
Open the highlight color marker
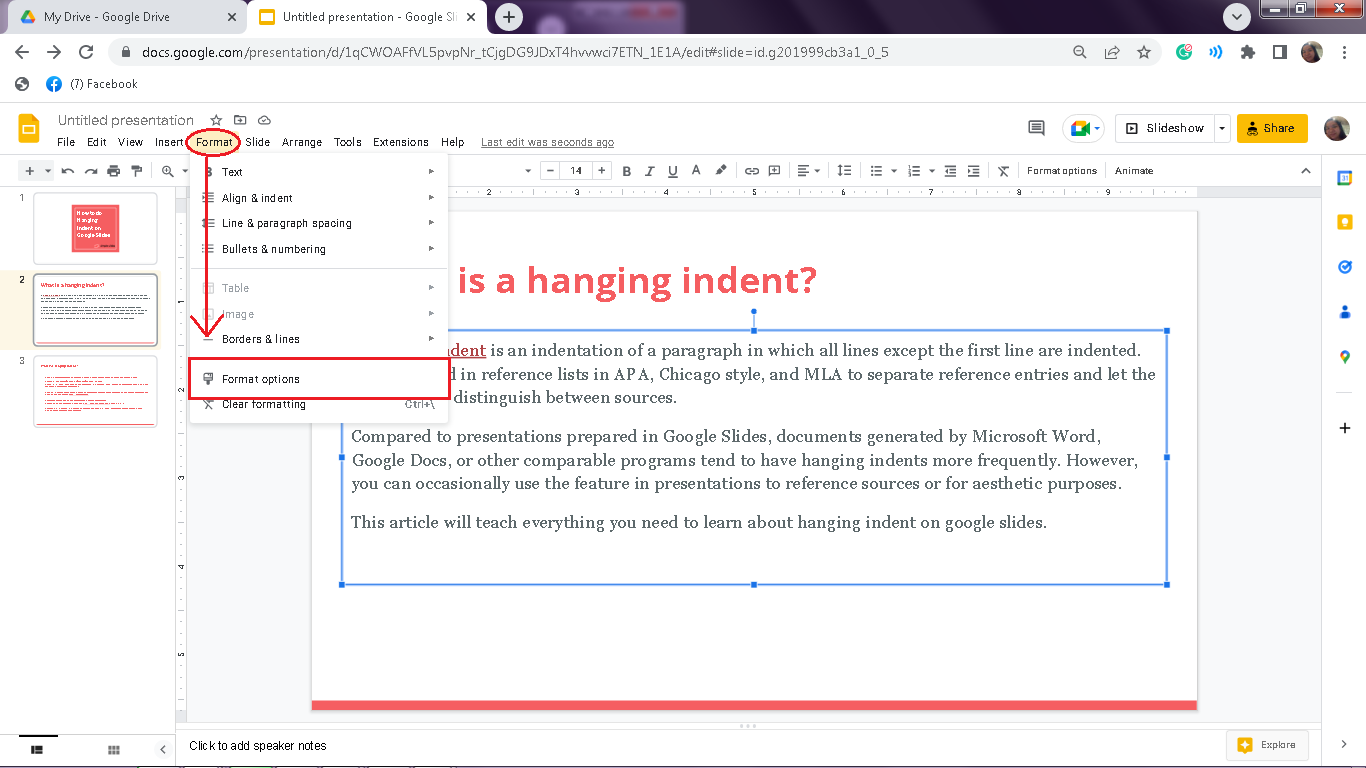721,171
